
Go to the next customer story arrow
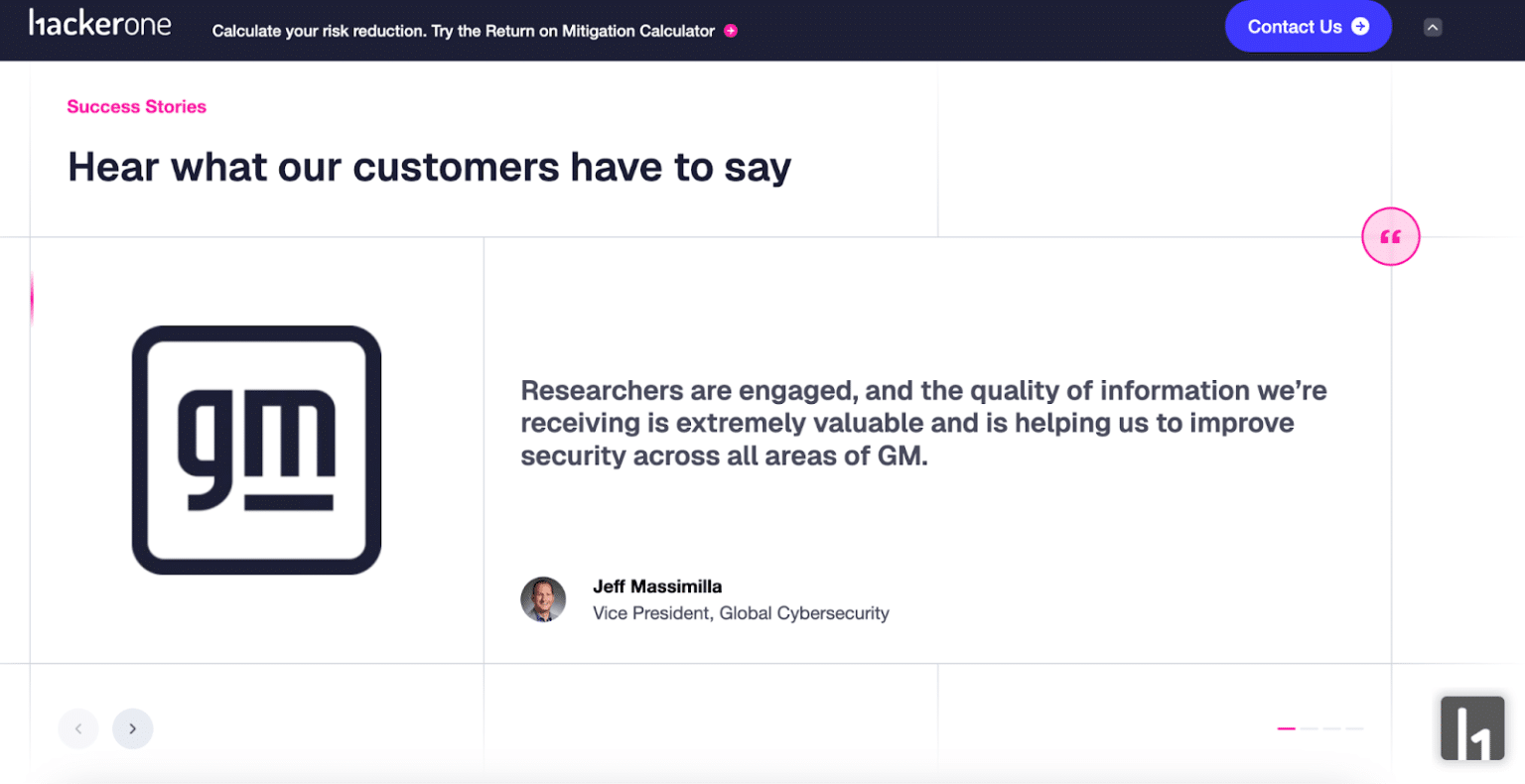coord(133,728)
